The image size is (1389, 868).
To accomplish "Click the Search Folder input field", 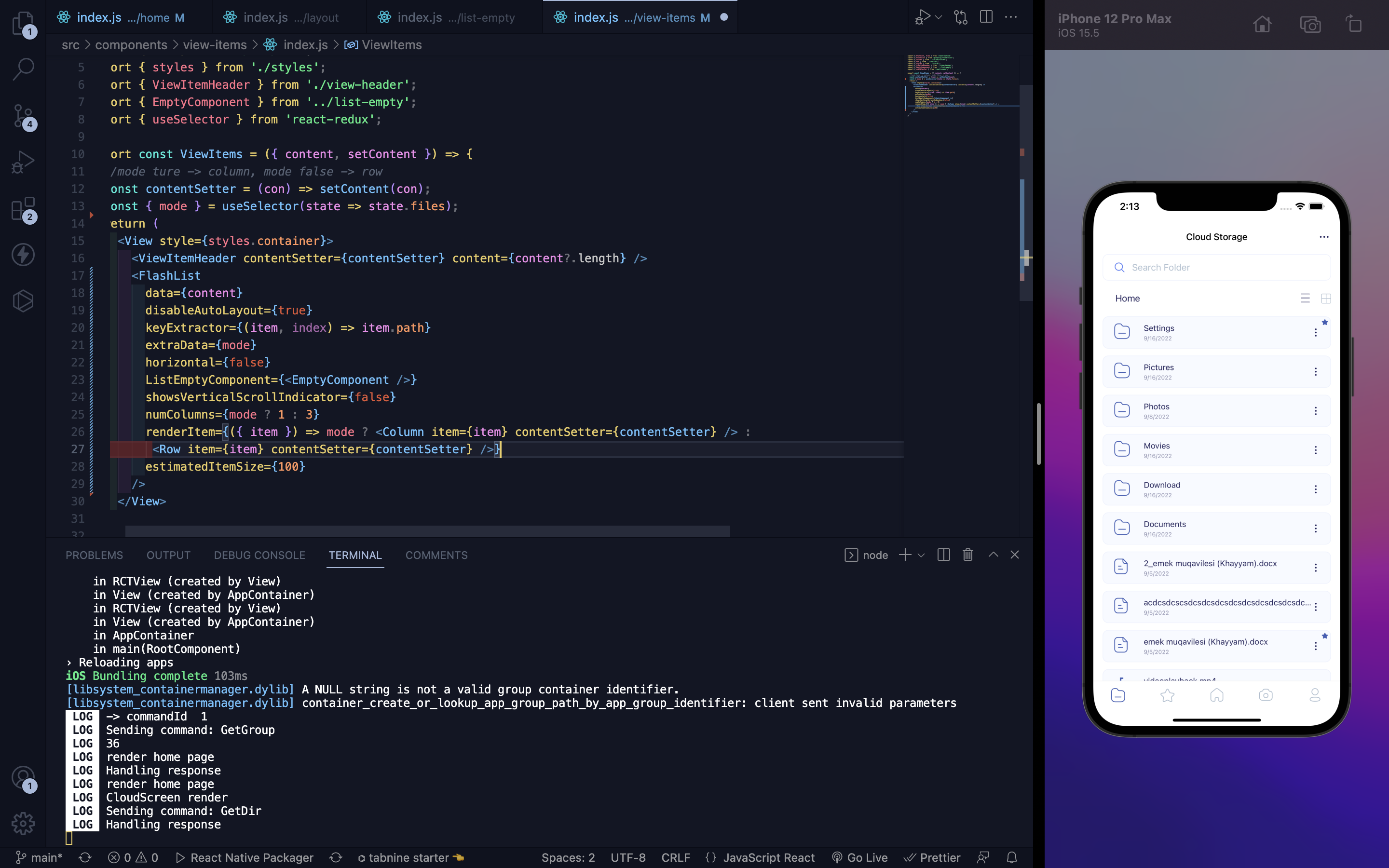I will (x=1216, y=268).
